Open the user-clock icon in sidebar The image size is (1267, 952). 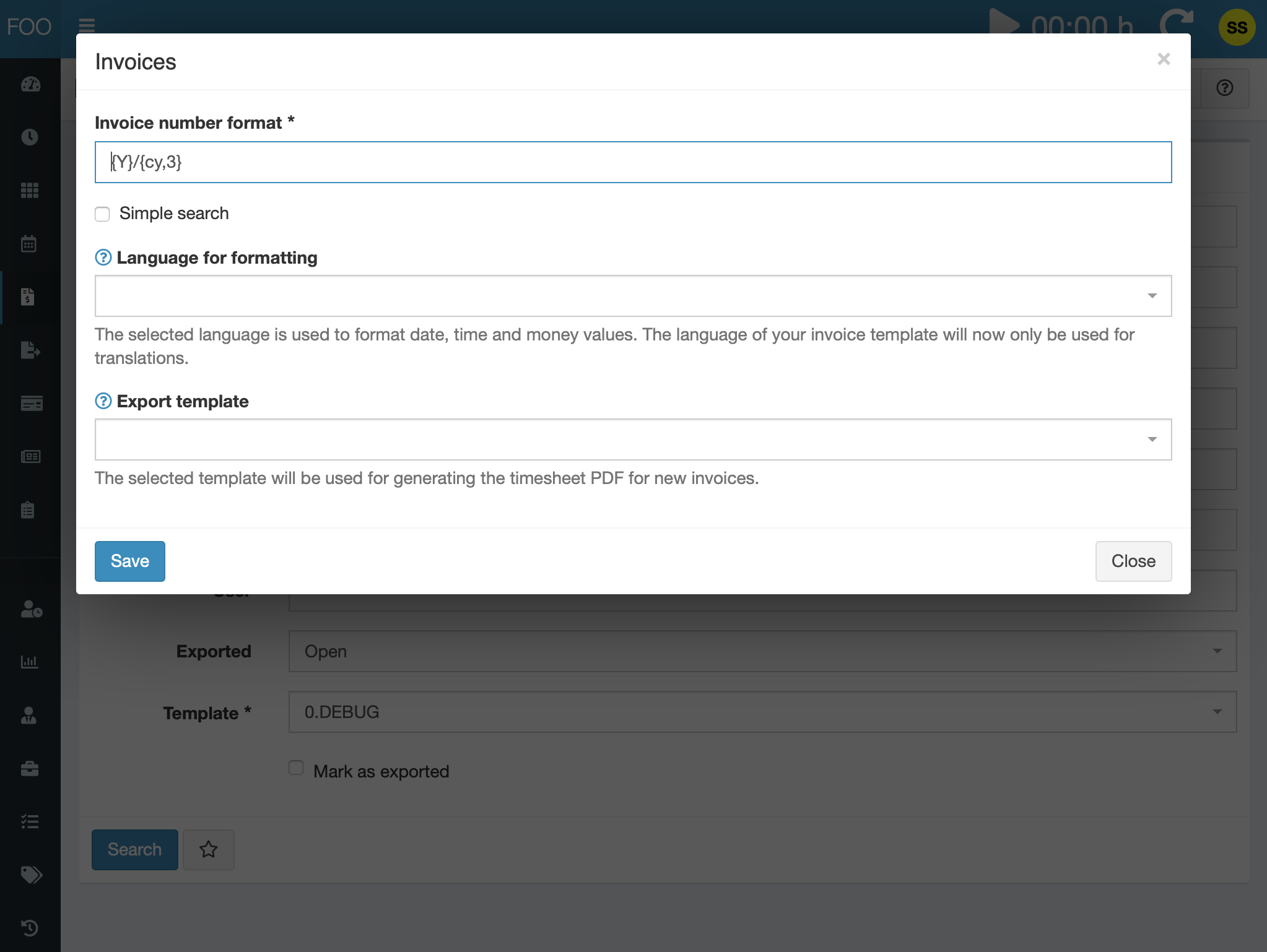(x=32, y=609)
